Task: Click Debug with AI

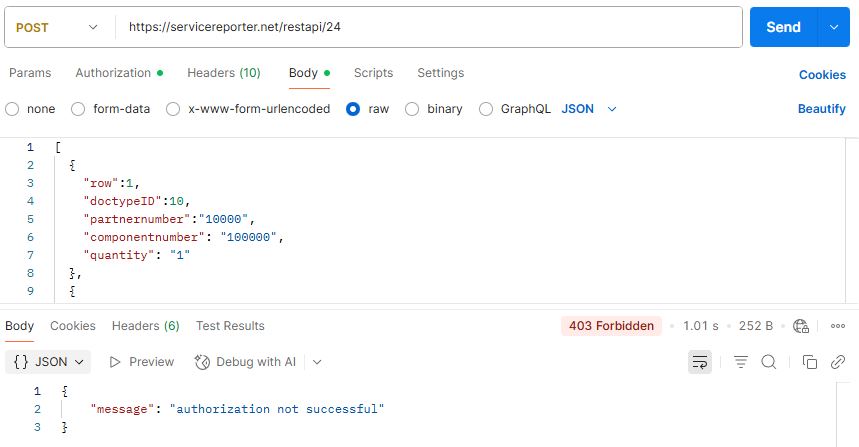Action: (245, 362)
